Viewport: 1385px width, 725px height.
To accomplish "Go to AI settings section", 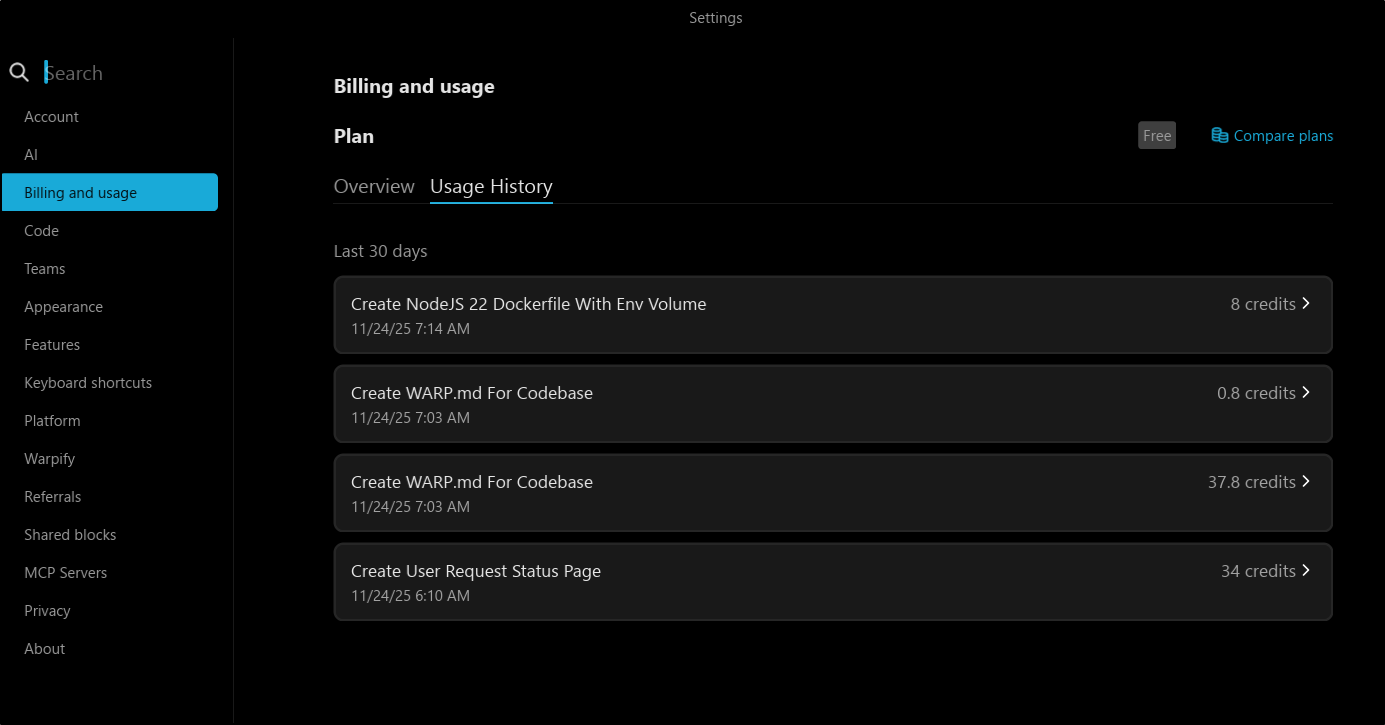I will pos(31,155).
